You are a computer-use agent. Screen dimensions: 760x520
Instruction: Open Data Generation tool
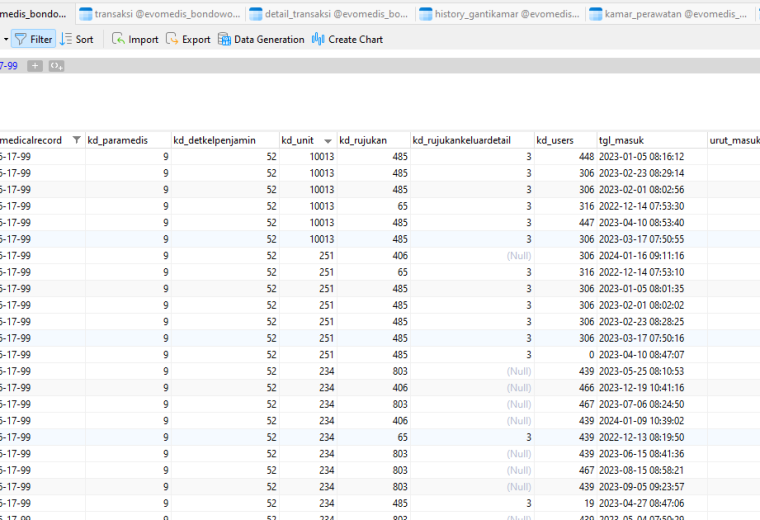tap(261, 39)
